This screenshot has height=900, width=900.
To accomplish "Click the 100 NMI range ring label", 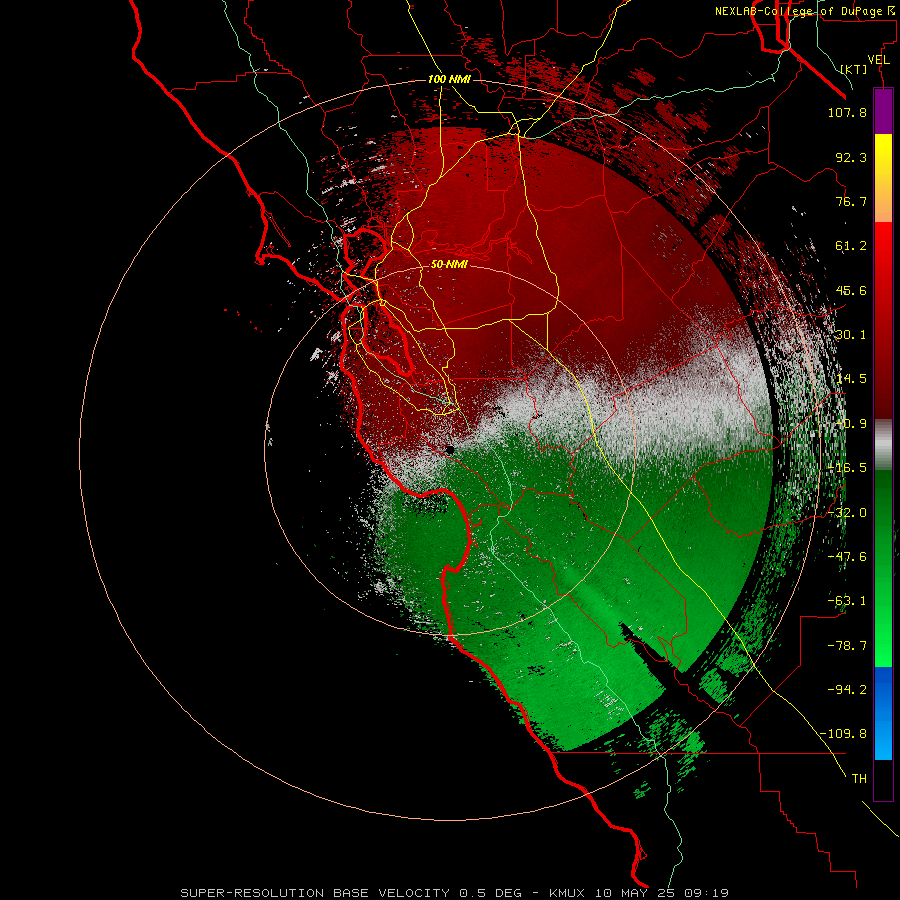I will click(x=449, y=79).
